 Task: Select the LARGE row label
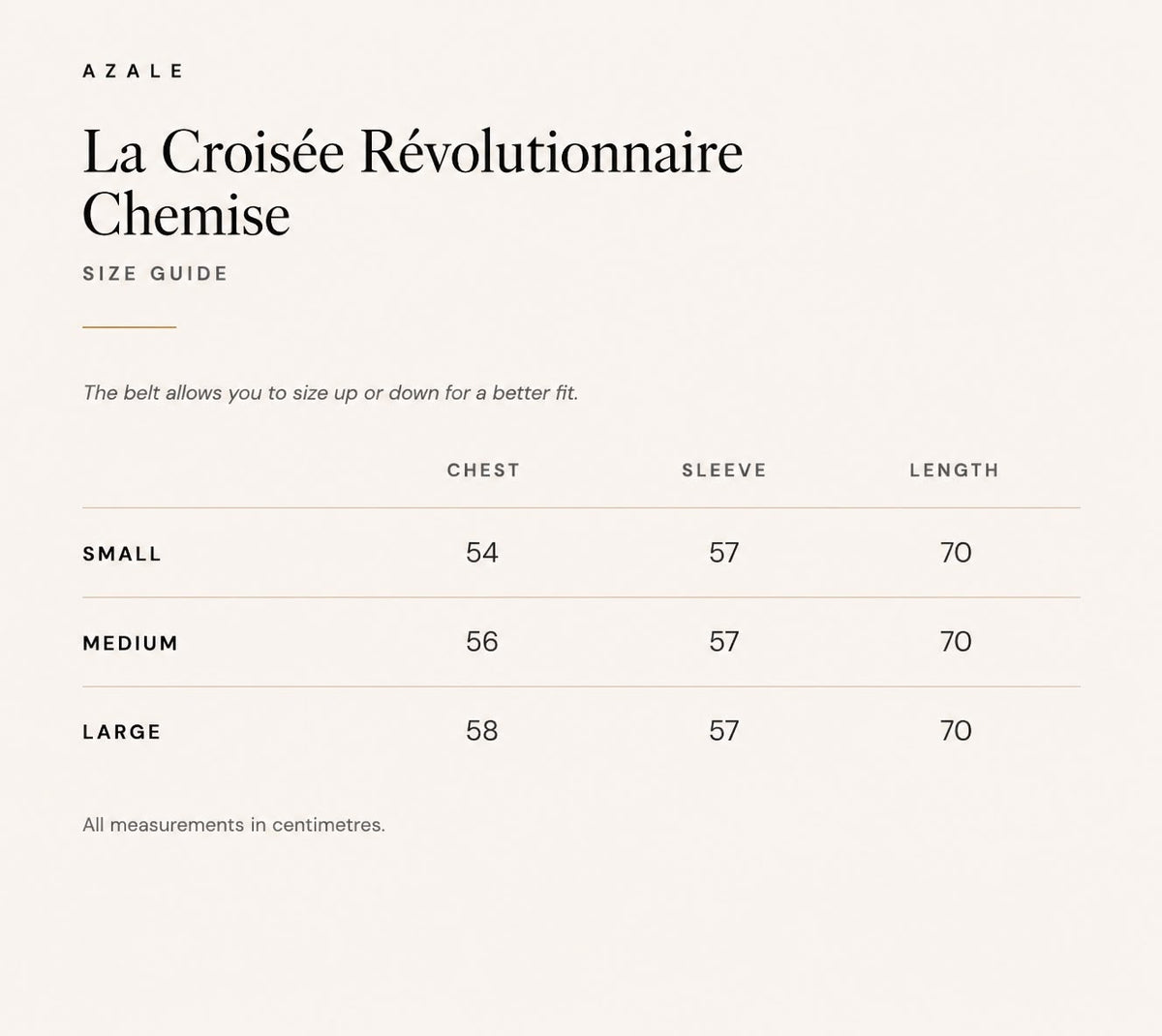[122, 732]
